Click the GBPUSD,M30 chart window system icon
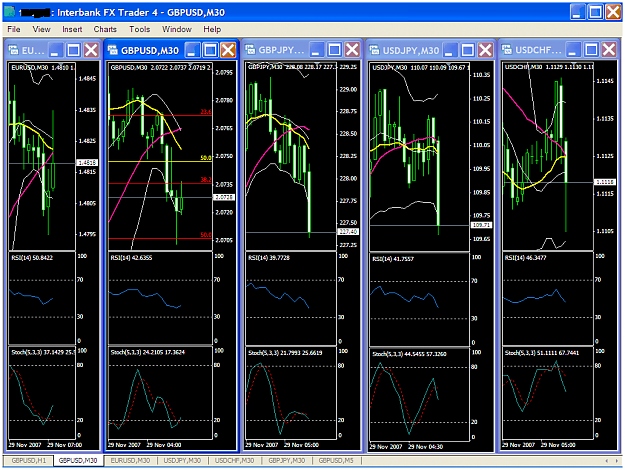Viewport: 625px width, 470px height. tap(113, 50)
